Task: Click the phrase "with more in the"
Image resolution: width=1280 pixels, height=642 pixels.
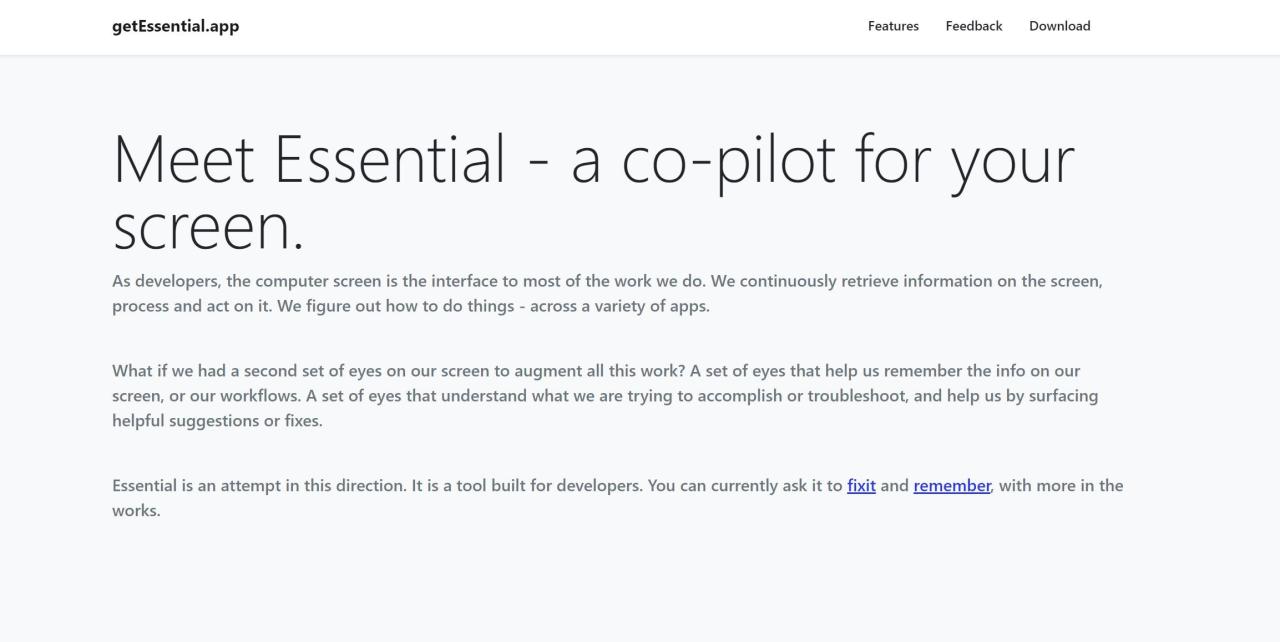Action: (1061, 486)
